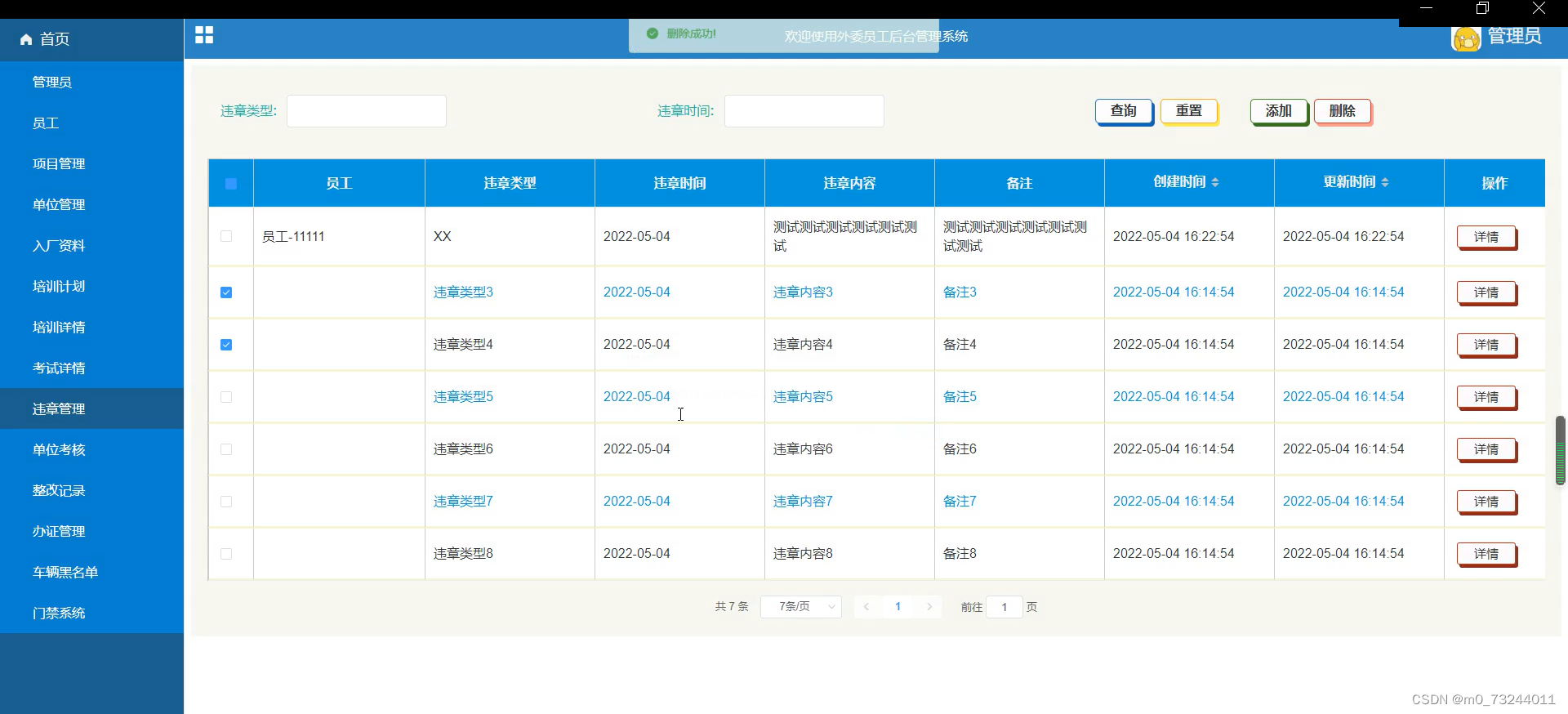Open 单位考核 menu item

point(91,449)
